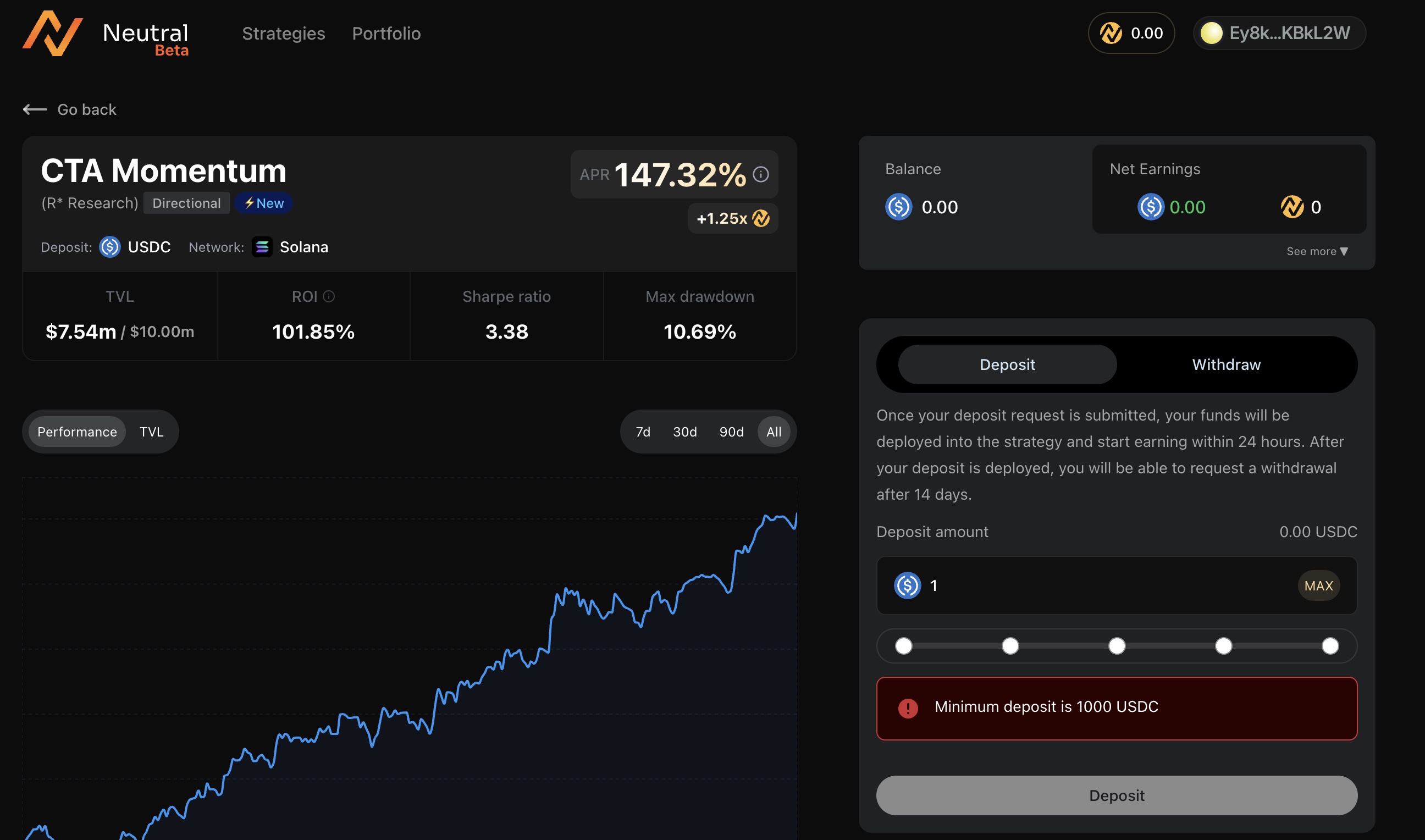Click the yellow wallet avatar icon
Image resolution: width=1425 pixels, height=840 pixels.
click(1212, 33)
